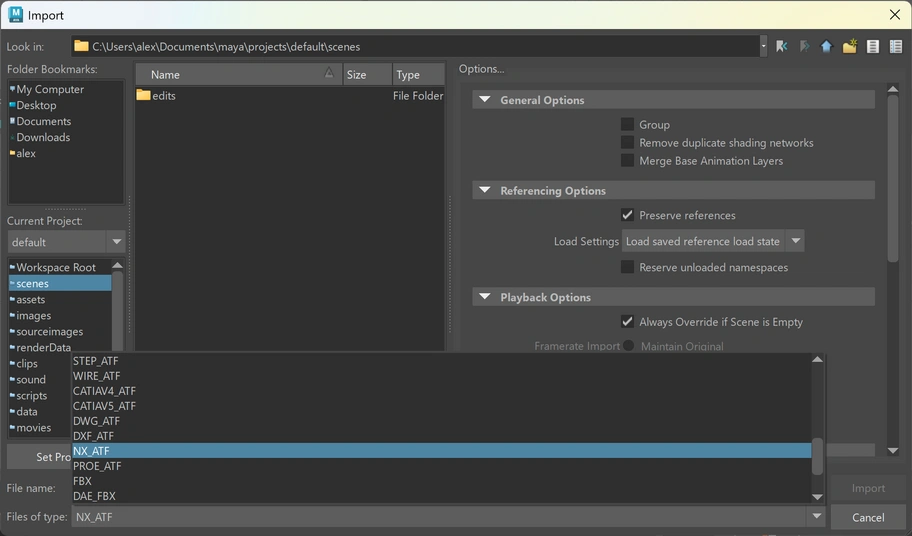Open Files of type dropdown arrow
Image resolution: width=912 pixels, height=536 pixels.
point(817,516)
